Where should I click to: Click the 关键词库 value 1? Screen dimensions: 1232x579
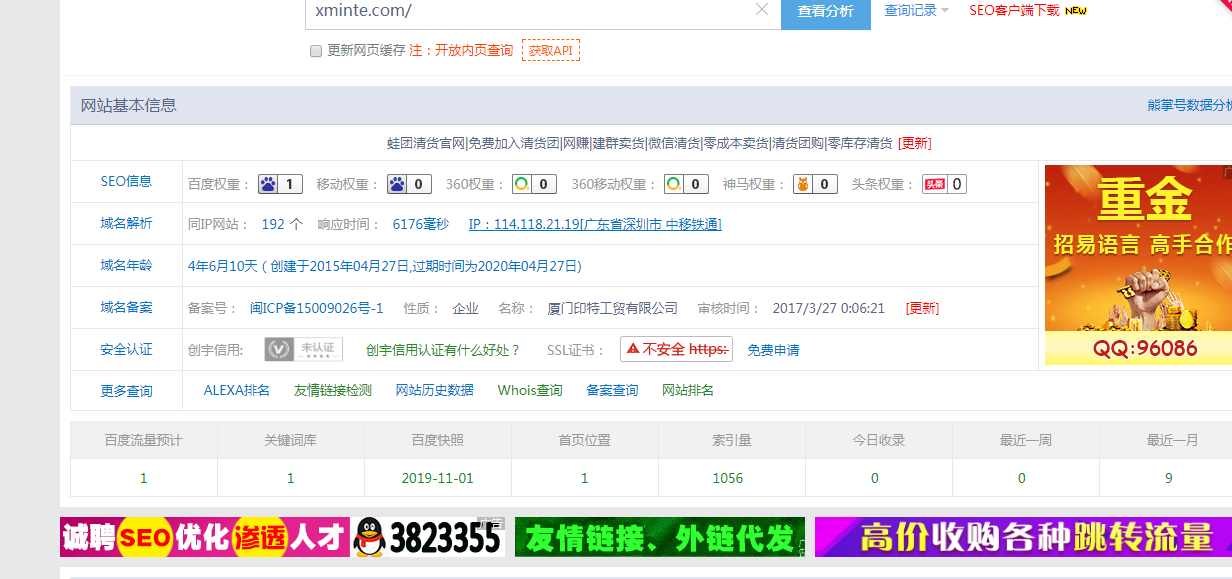click(x=291, y=478)
